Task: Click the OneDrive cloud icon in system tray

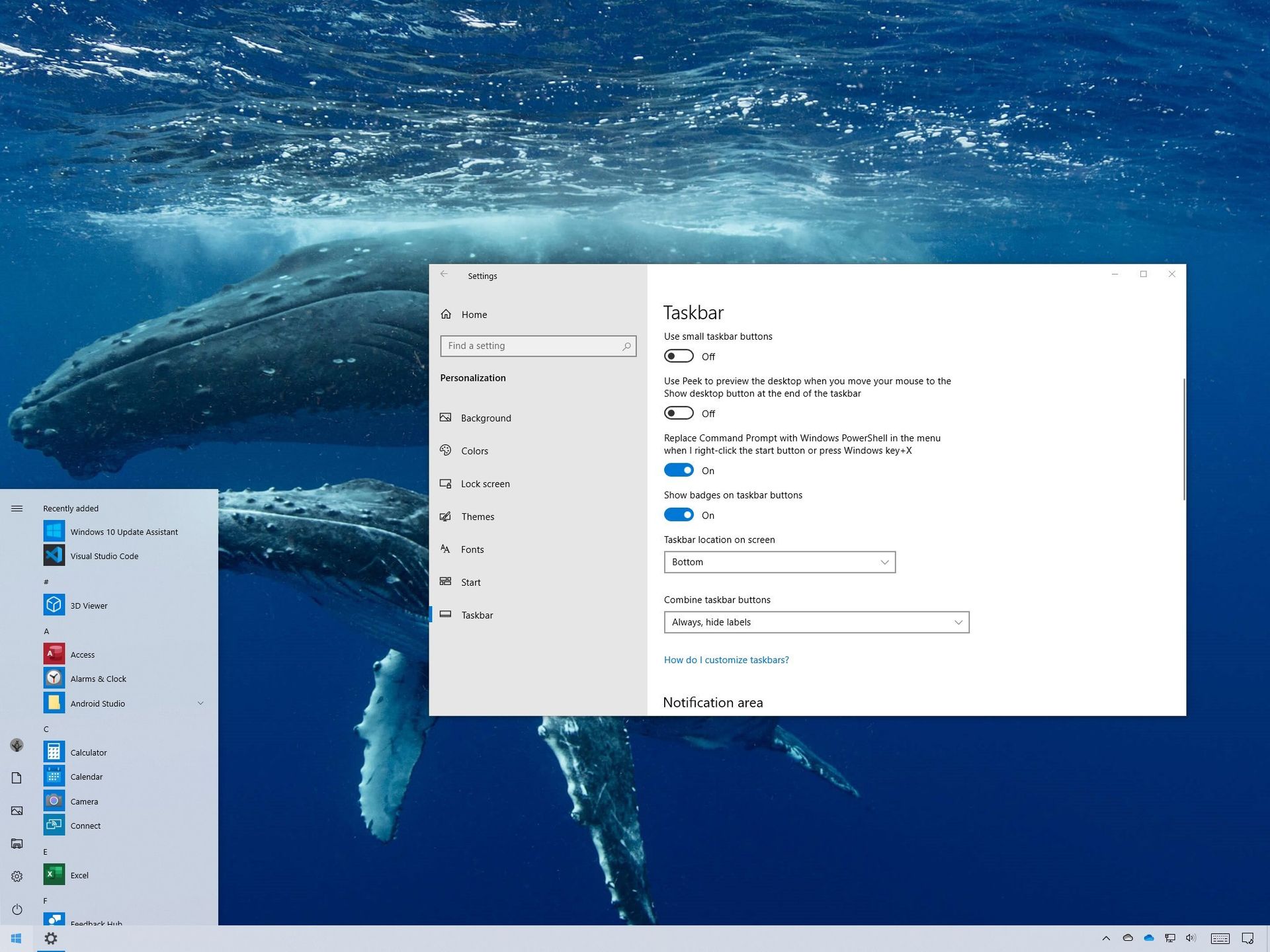Action: pos(1149,938)
